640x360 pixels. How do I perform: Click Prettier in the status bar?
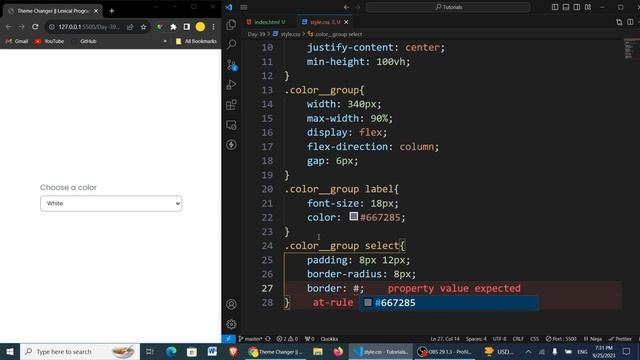tap(620, 339)
